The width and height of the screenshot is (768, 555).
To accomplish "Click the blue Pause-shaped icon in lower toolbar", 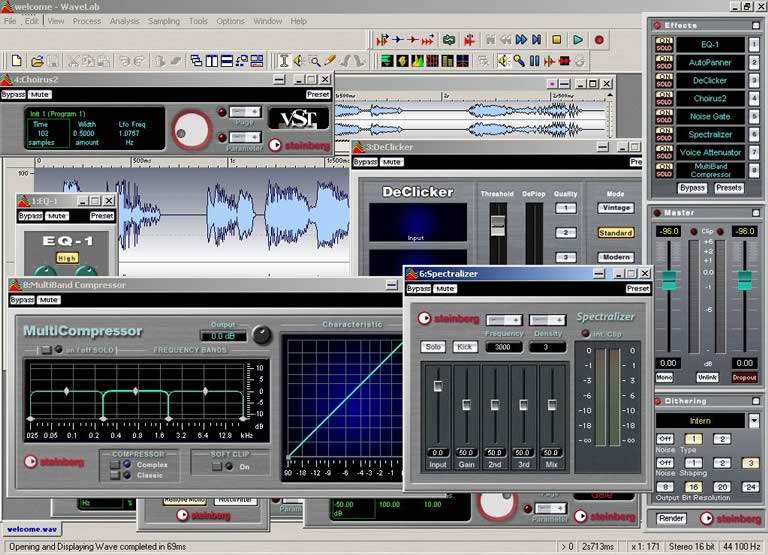I will coord(534,61).
